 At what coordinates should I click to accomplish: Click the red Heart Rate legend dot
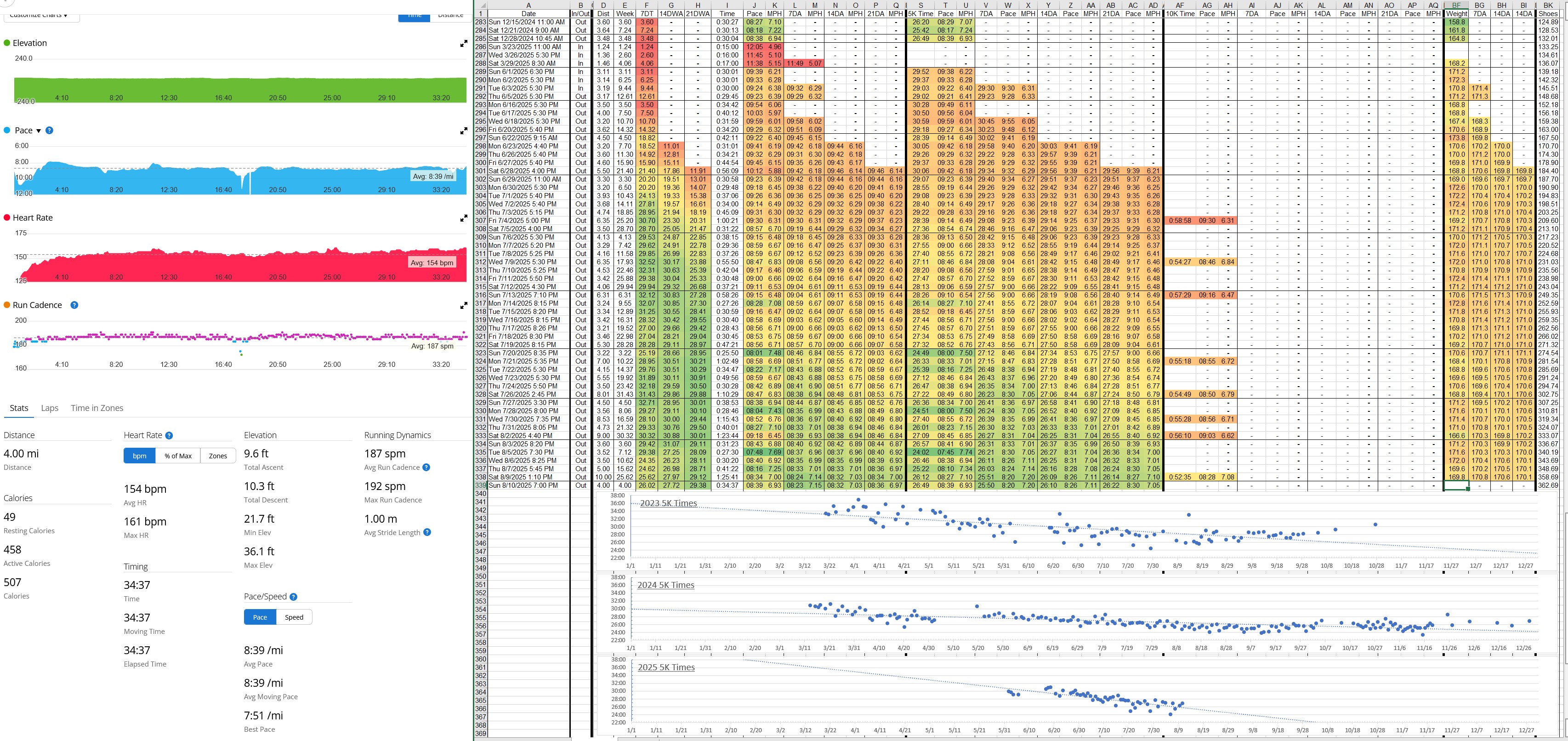click(7, 218)
